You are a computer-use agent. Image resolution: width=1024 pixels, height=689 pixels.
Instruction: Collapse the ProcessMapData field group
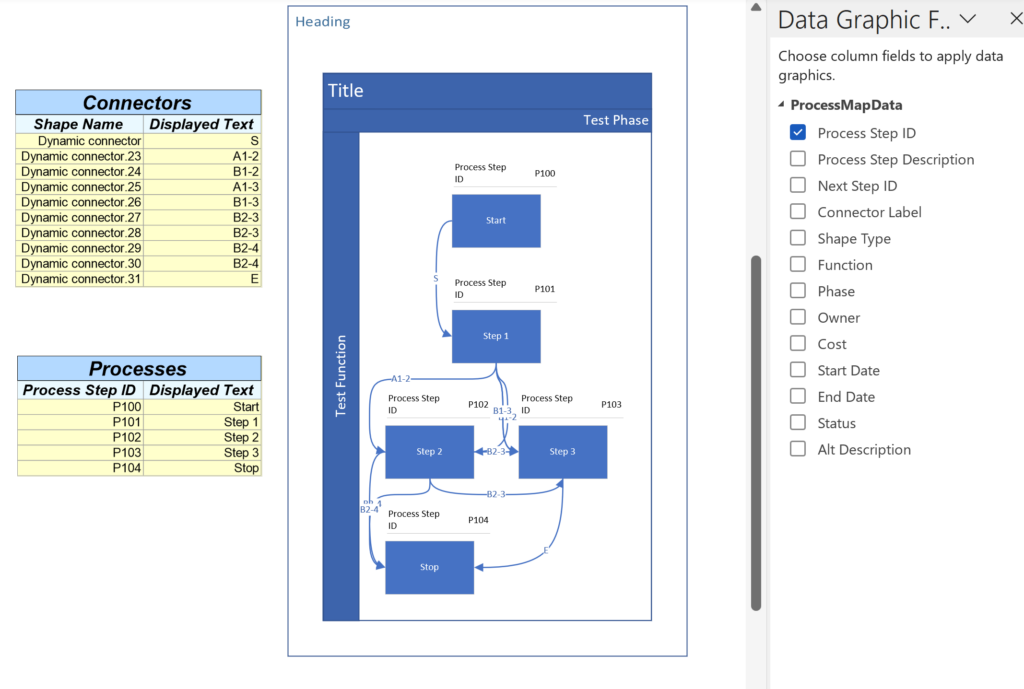point(782,104)
